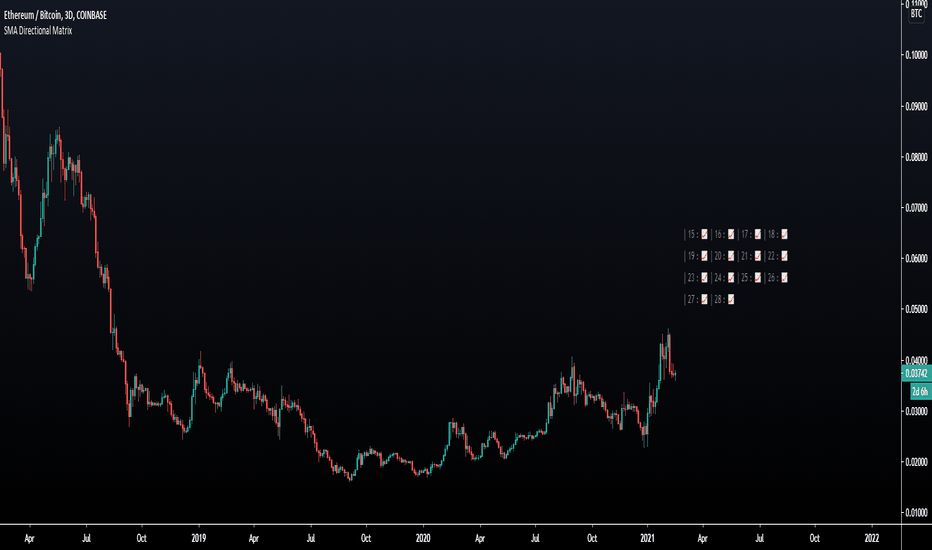This screenshot has width=932, height=550.
Task: Click the chart-up icon next to 18
Action: [785, 234]
